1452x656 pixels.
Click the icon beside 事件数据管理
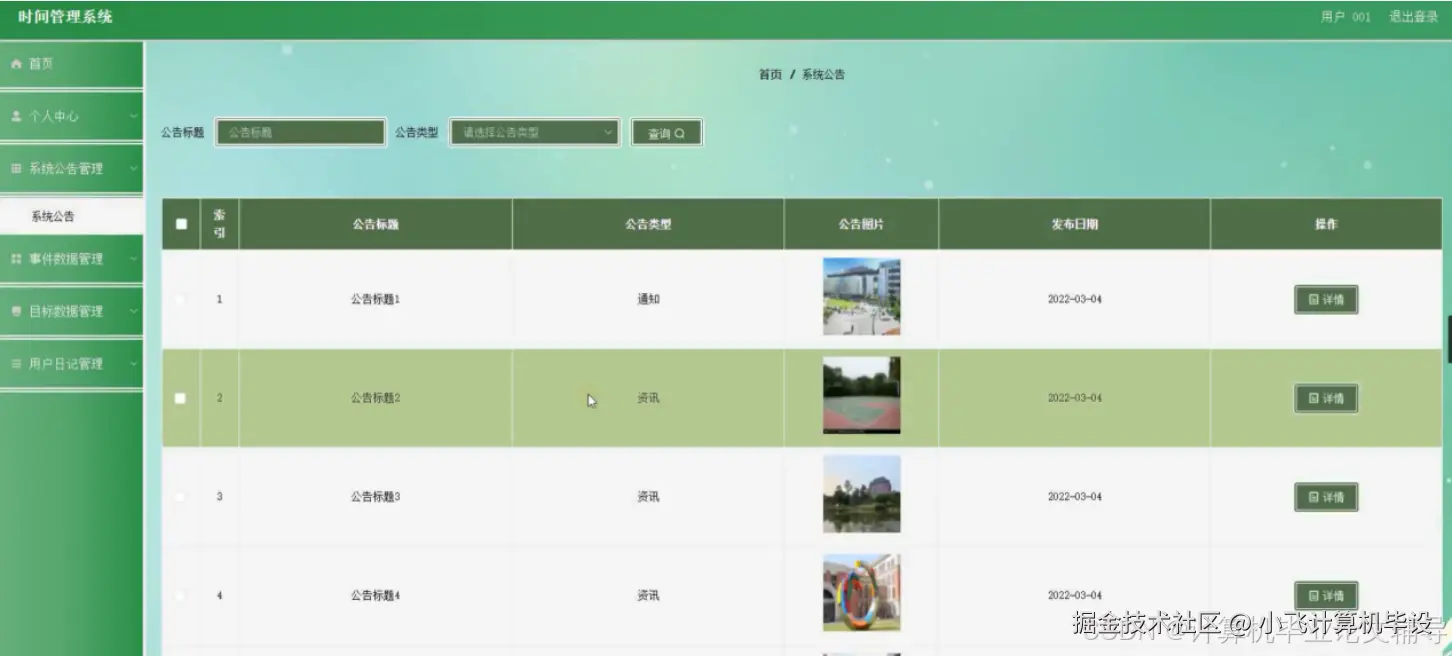point(16,259)
